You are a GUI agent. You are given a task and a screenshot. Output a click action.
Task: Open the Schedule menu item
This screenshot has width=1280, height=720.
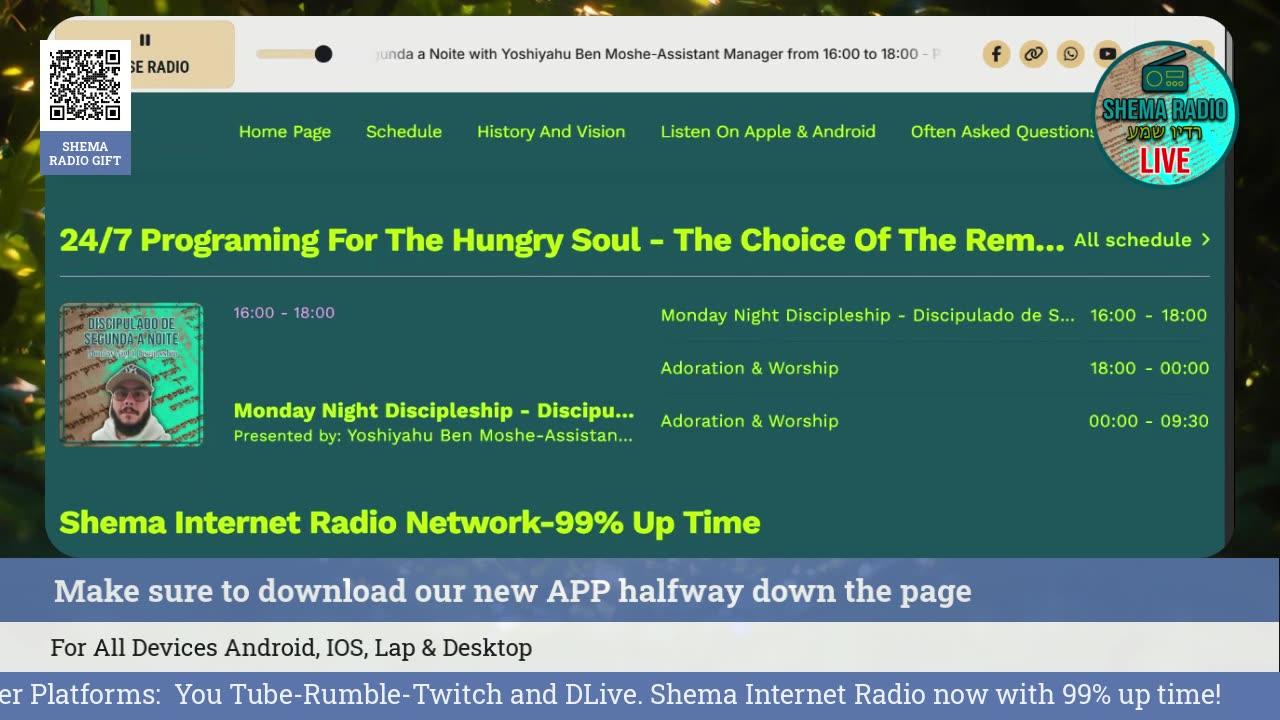404,132
